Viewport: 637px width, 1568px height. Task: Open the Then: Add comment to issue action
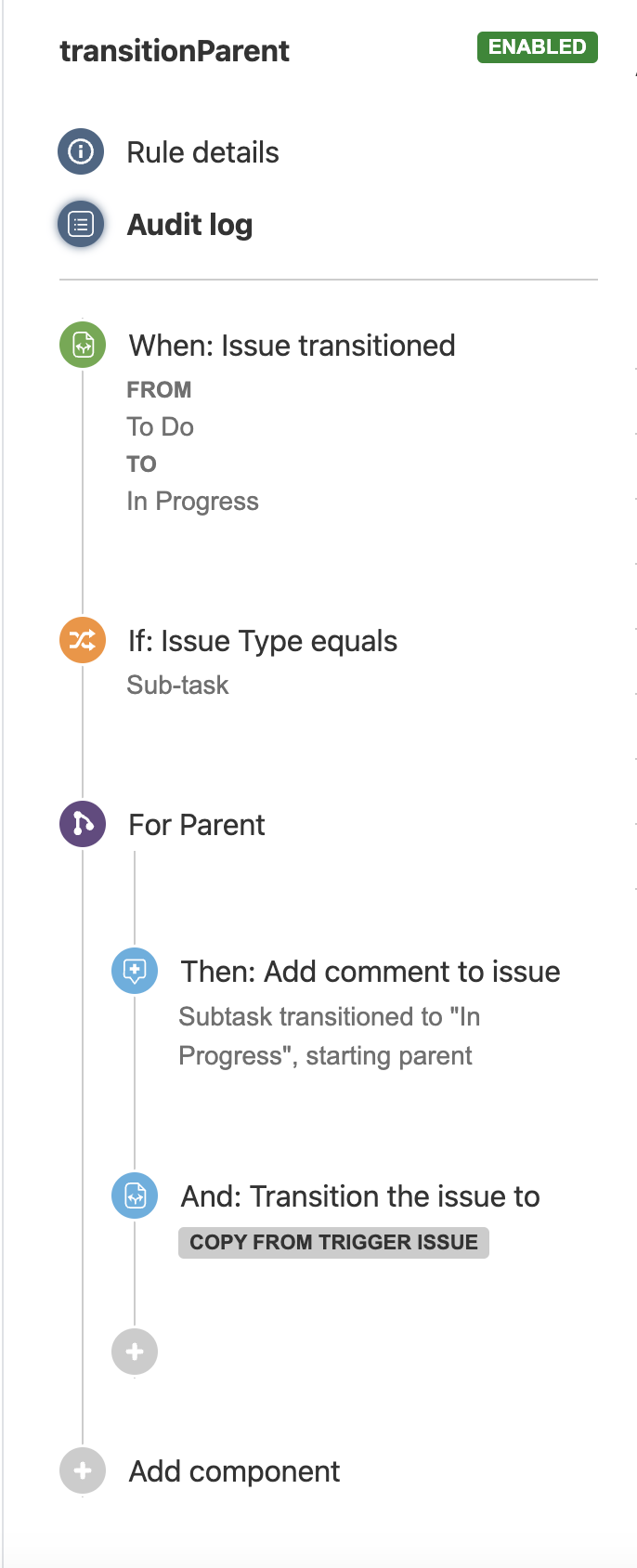point(370,972)
